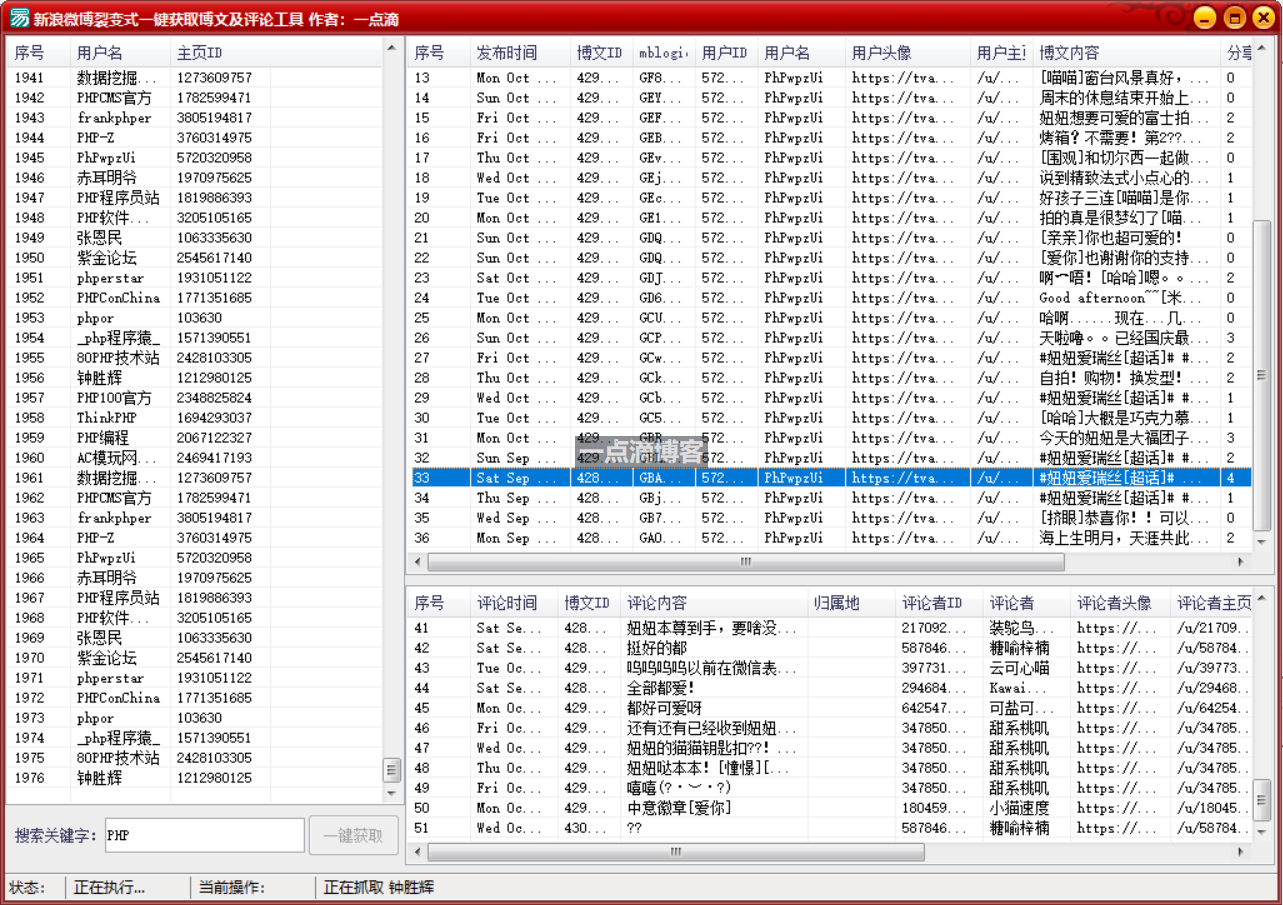
Task: Select comment row 42 挺好的都
Action: pyautogui.click(x=830, y=648)
